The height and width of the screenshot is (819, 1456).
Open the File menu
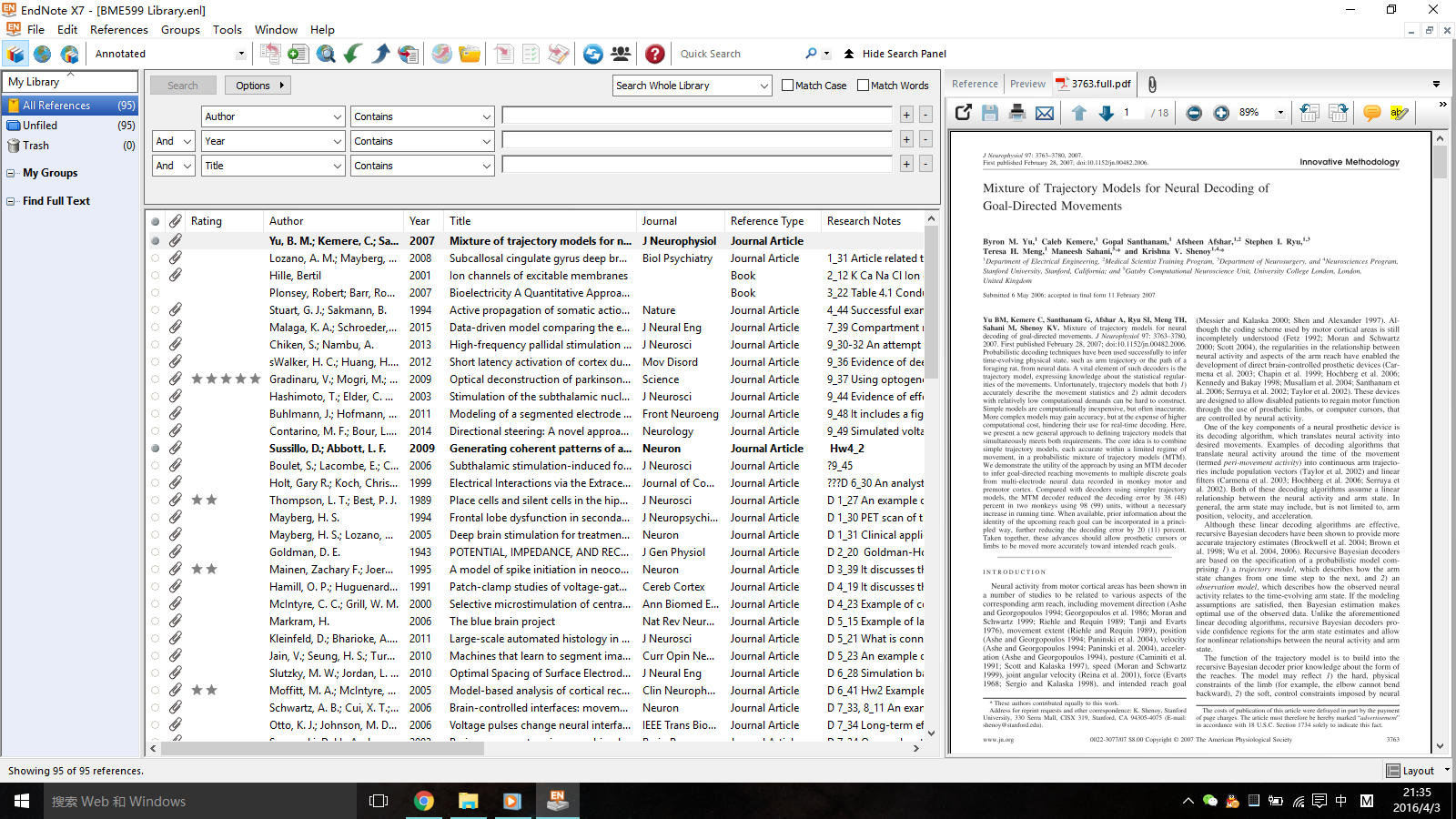[x=35, y=29]
